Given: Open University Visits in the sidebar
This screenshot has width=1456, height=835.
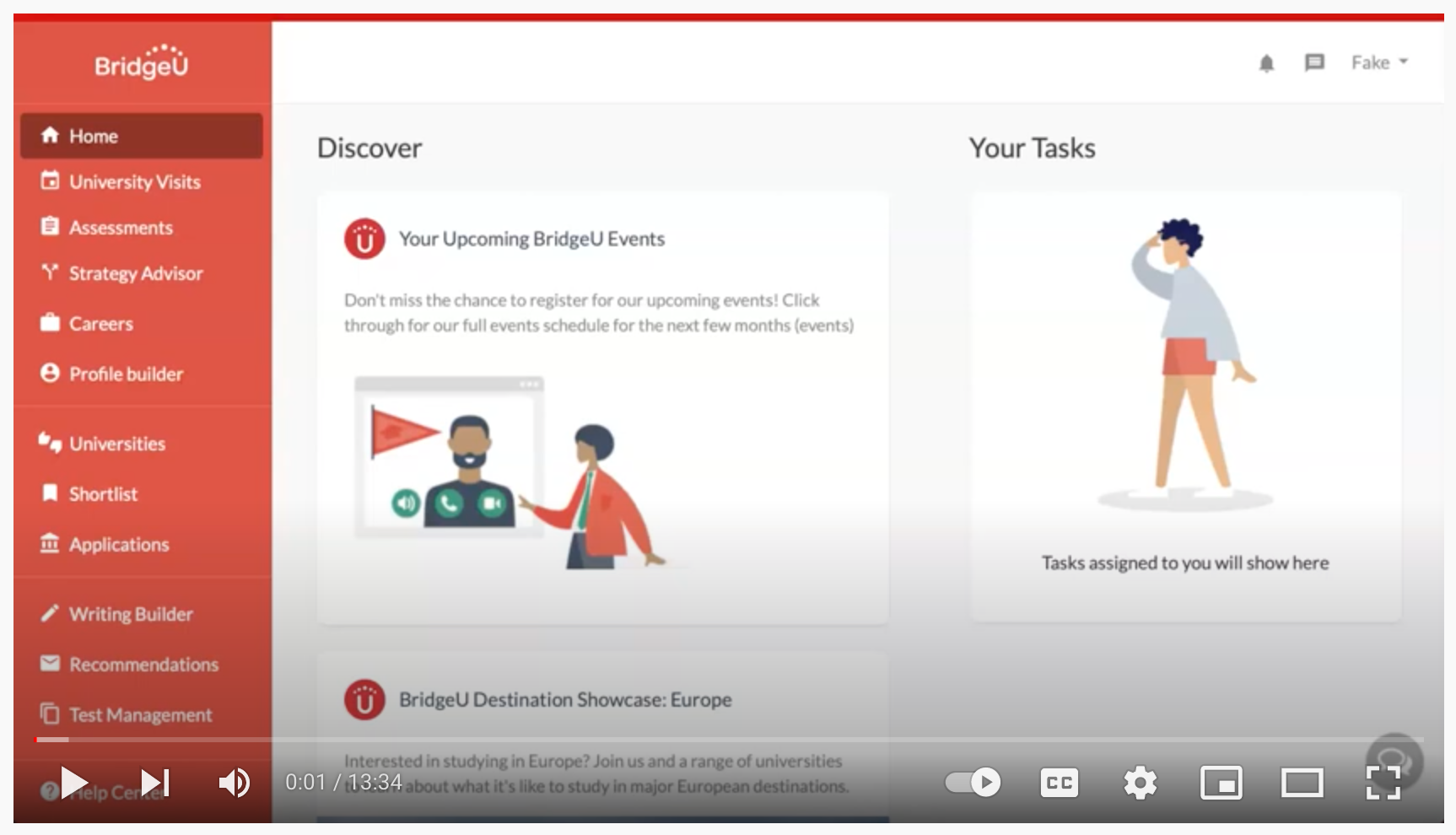Looking at the screenshot, I should pyautogui.click(x=135, y=181).
